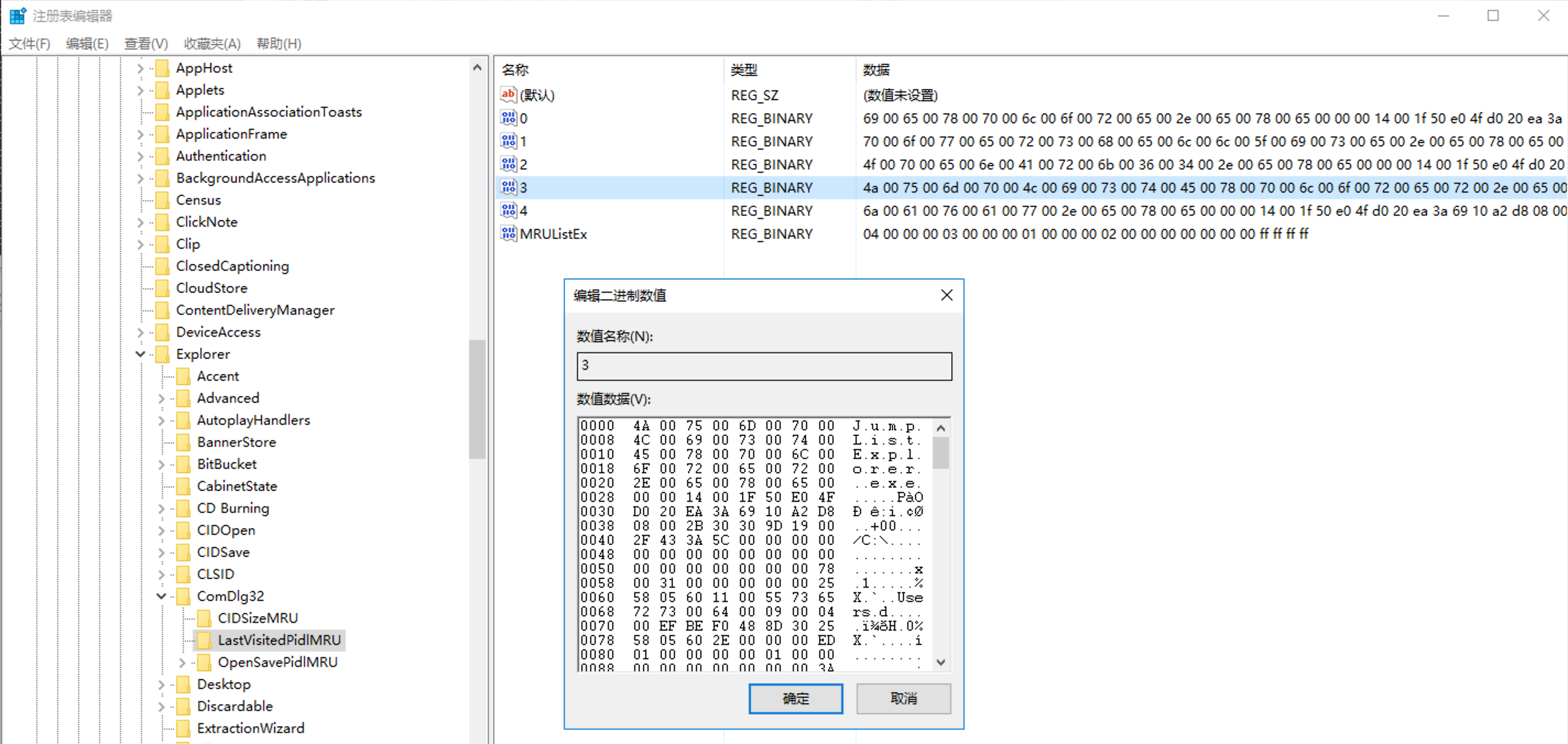Expand the AppHost tree node
Image resolution: width=1568 pixels, height=744 pixels.
(x=140, y=68)
